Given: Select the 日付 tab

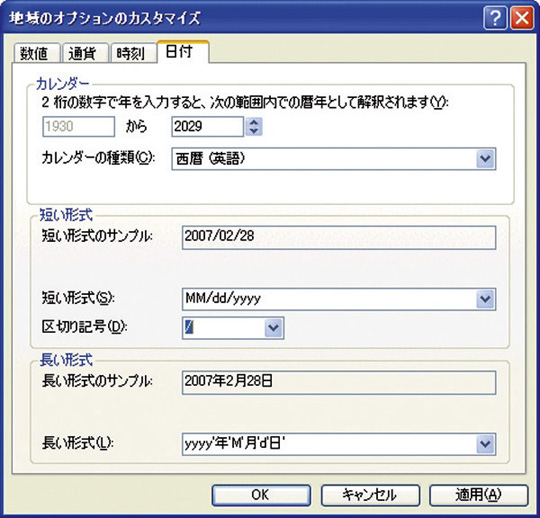Looking at the screenshot, I should click(x=183, y=52).
